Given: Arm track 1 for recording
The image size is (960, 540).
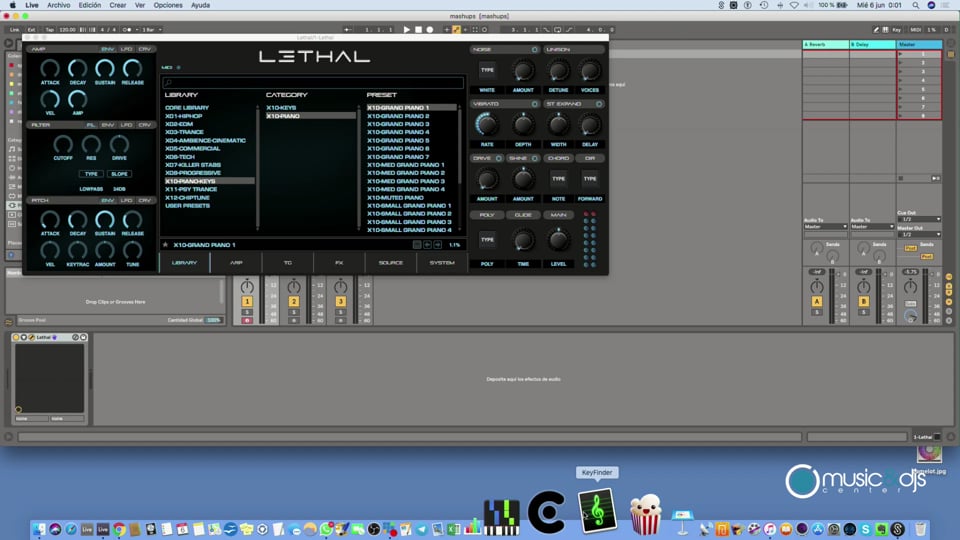Looking at the screenshot, I should tap(247, 320).
